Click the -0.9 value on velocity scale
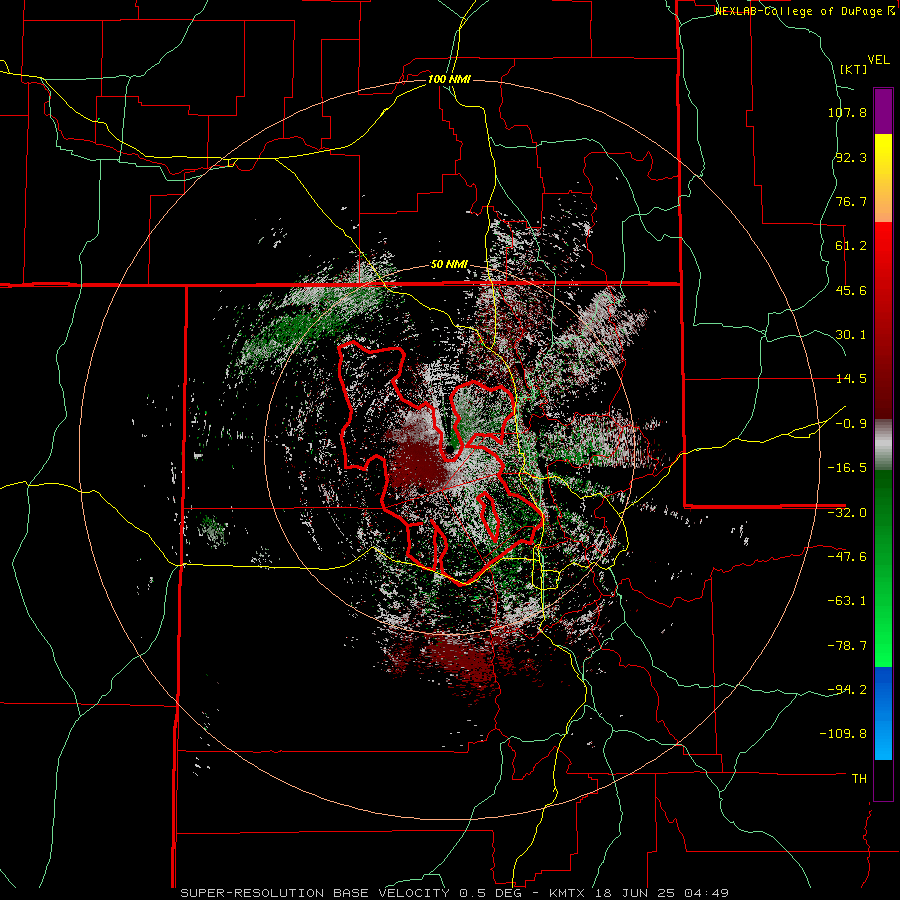 pos(851,424)
